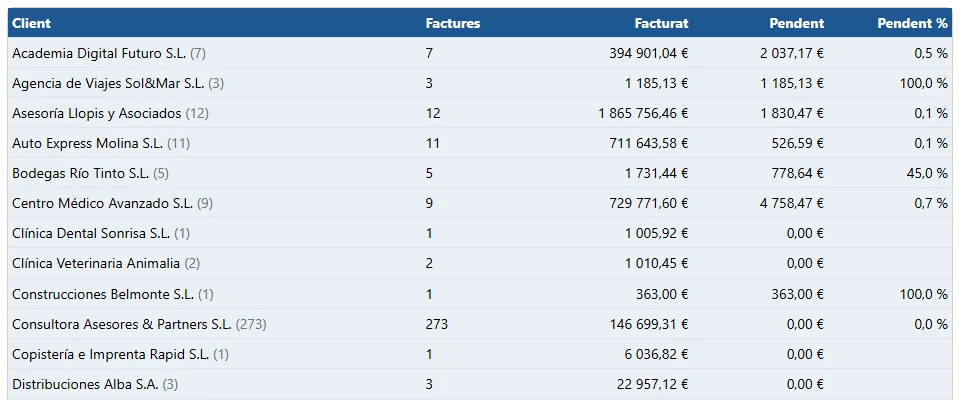The image size is (960, 400).
Task: Click invoiced amount 6 036,82 €
Action: 657,354
